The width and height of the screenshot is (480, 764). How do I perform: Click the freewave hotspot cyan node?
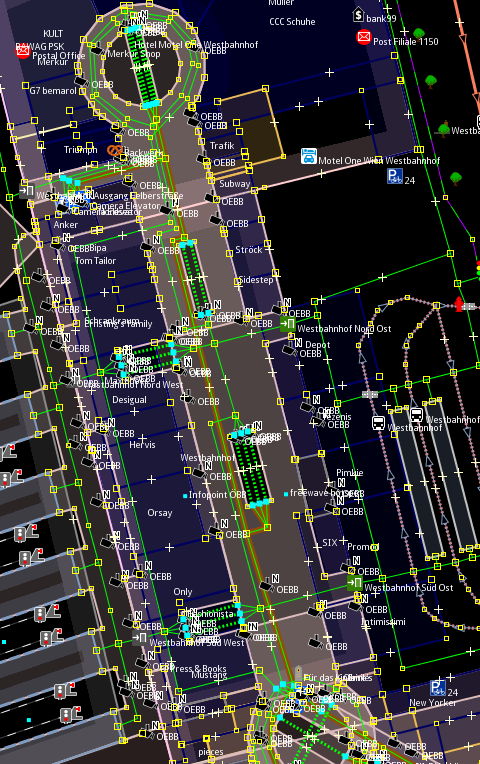pyautogui.click(x=286, y=494)
